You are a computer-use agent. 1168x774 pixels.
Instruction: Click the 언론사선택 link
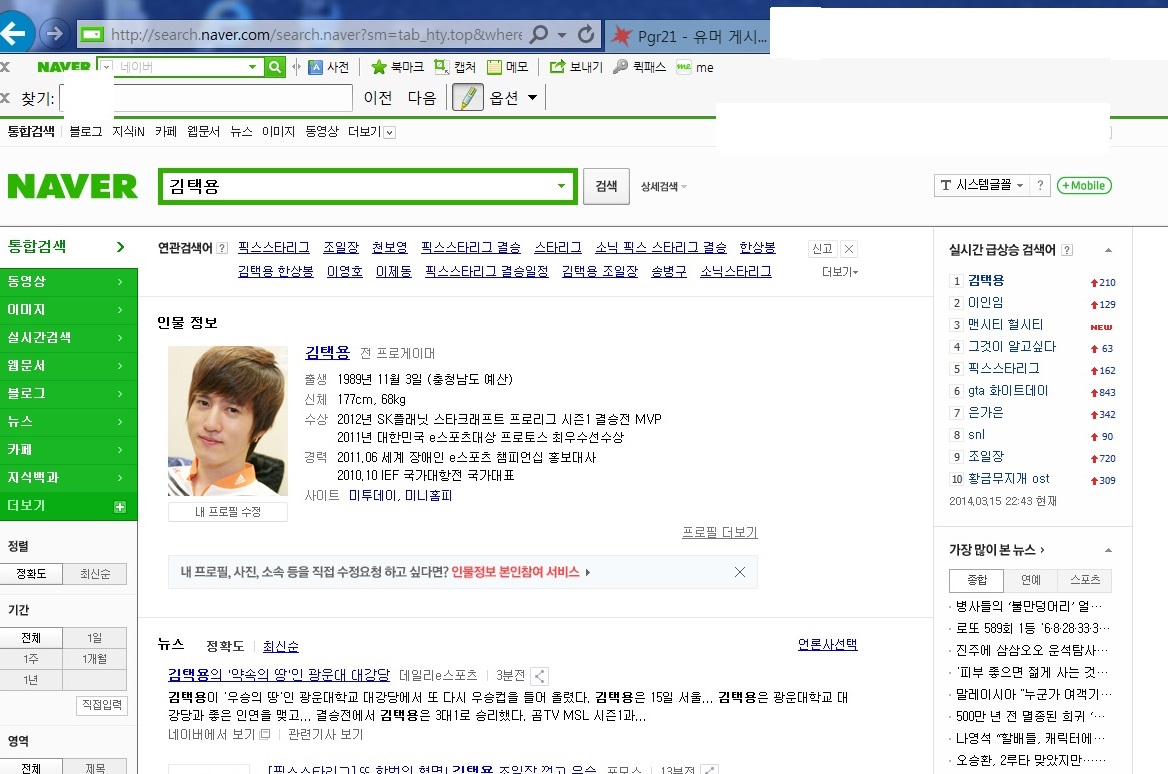tap(828, 644)
